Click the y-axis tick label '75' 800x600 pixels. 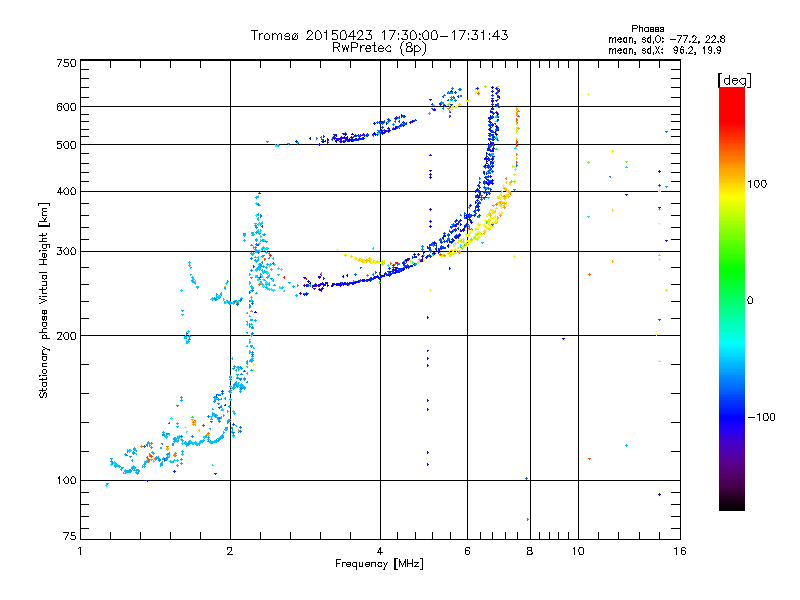(x=70, y=536)
